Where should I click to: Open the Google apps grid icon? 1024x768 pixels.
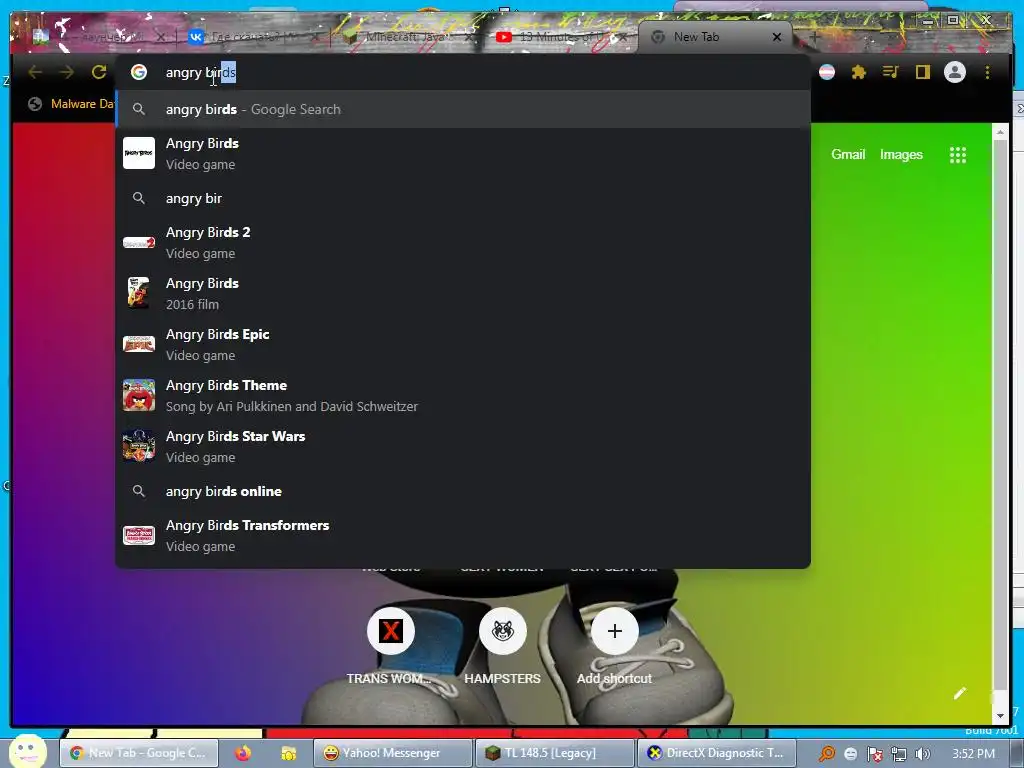point(957,155)
